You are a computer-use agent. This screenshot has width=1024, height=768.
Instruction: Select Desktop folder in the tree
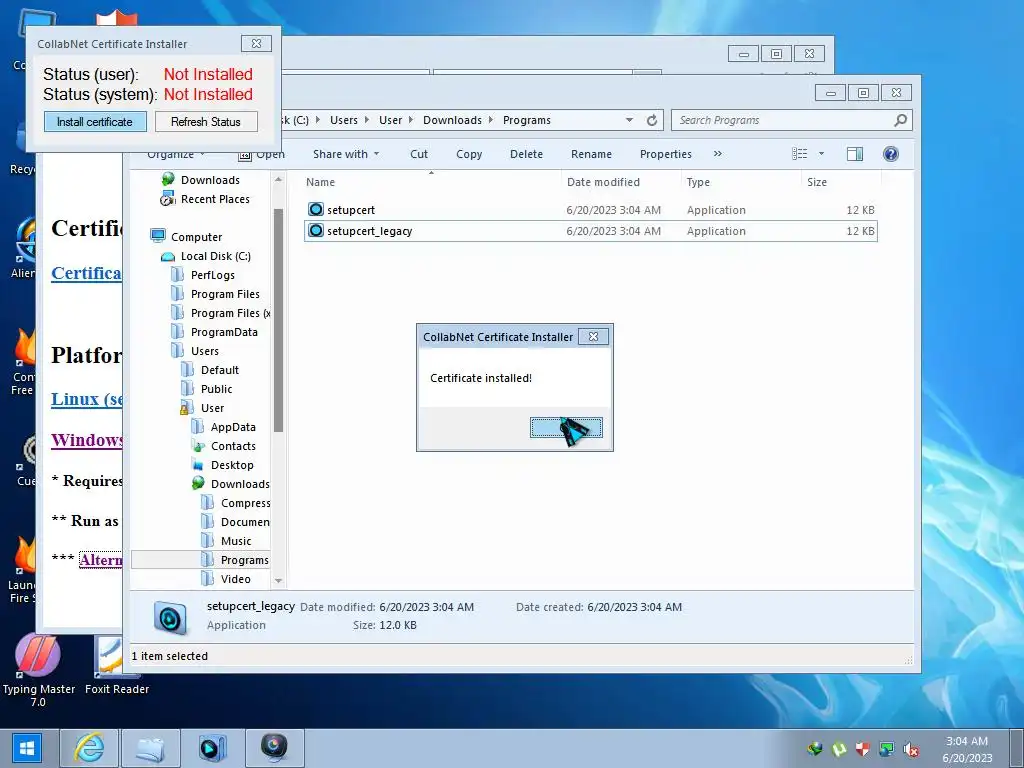pyautogui.click(x=232, y=465)
